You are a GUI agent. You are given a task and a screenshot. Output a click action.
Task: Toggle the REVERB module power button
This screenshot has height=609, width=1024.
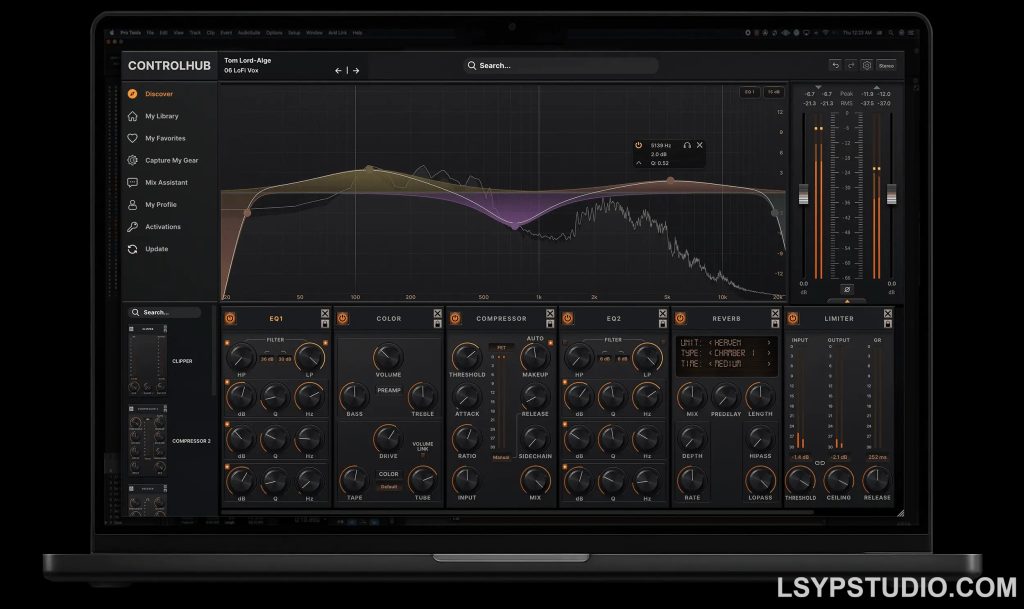point(678,318)
